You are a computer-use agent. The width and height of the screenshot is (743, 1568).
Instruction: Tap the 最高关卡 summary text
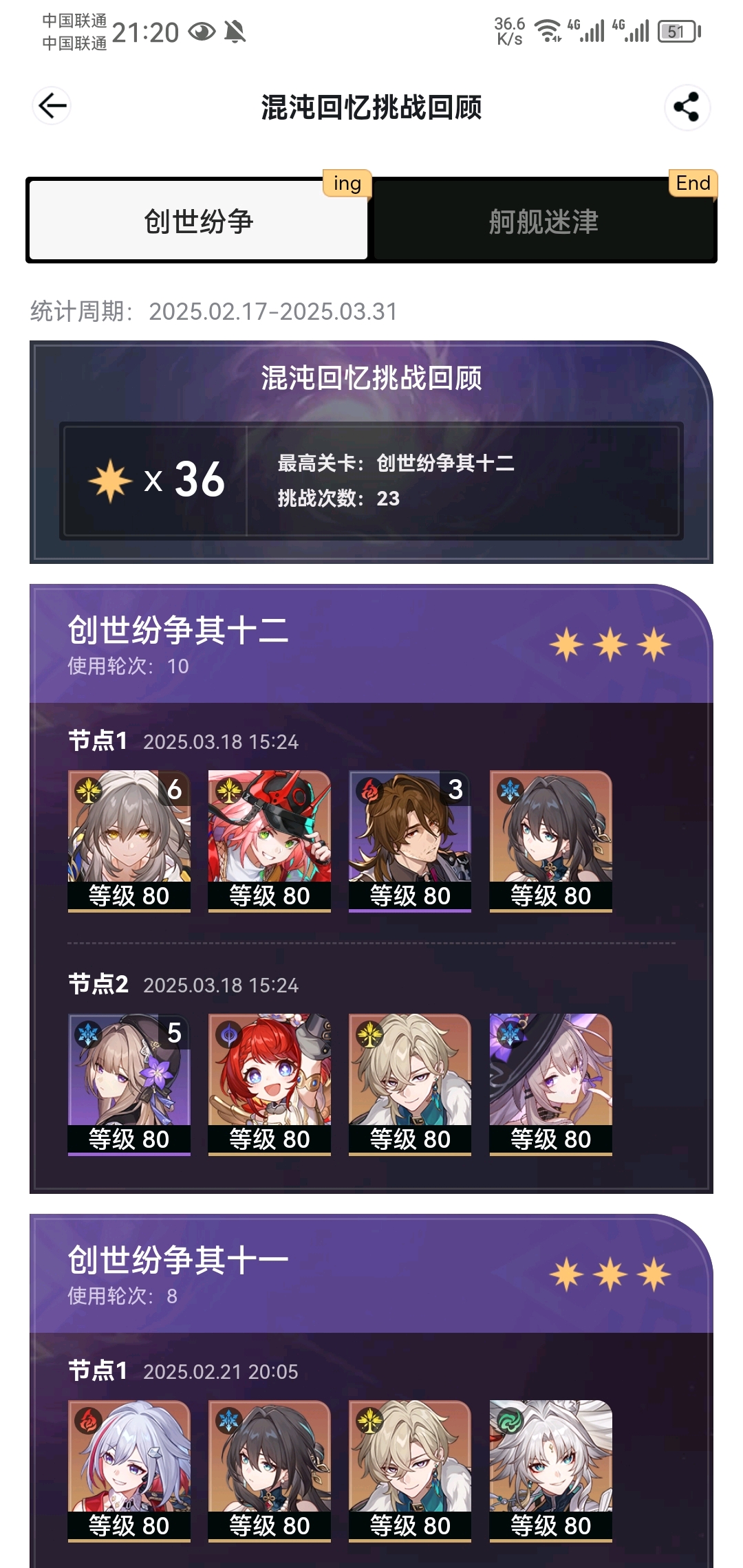point(396,463)
